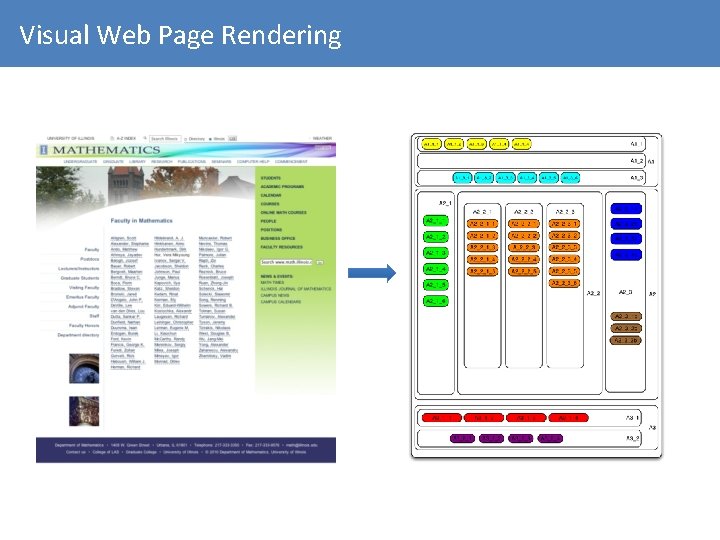Click the green A2_1_6 diagram node
This screenshot has height=540, width=720.
point(435,301)
